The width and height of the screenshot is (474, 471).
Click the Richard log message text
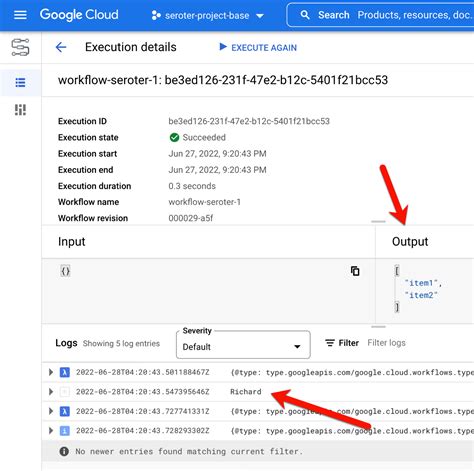click(246, 392)
